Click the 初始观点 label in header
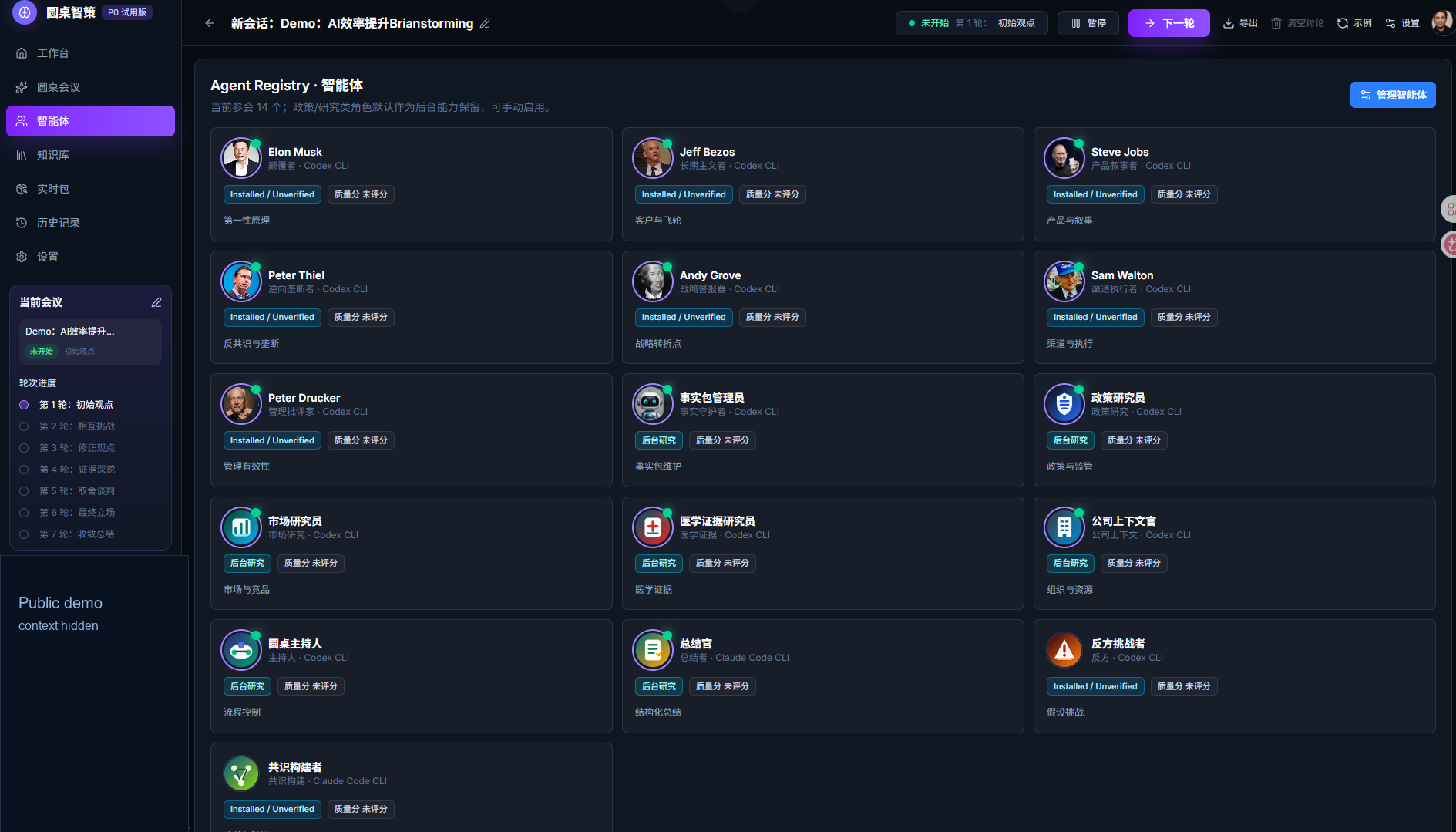Screen dimensions: 1456x832 click(x=1016, y=23)
